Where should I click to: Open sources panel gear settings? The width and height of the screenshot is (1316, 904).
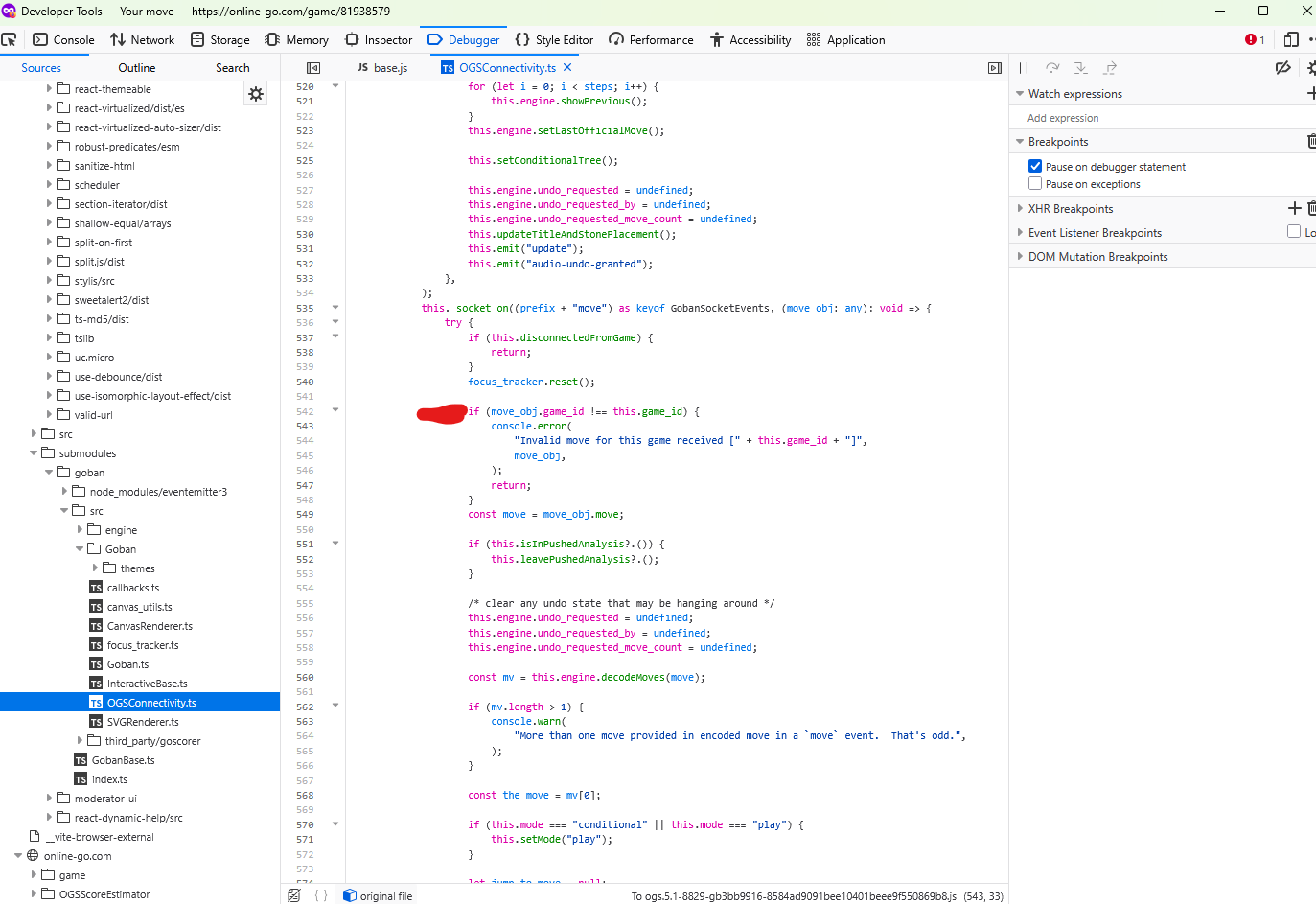coord(256,94)
